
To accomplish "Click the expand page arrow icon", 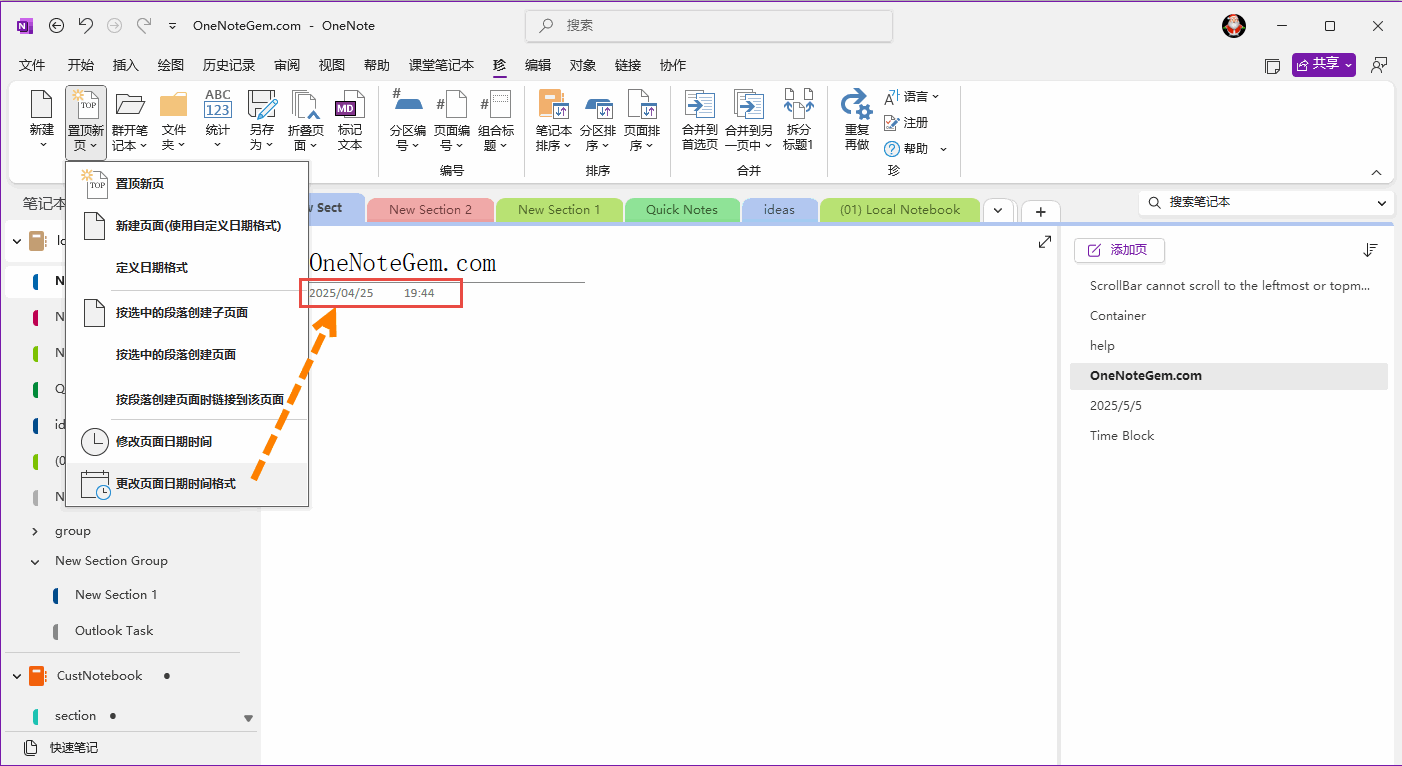I will pos(1045,242).
